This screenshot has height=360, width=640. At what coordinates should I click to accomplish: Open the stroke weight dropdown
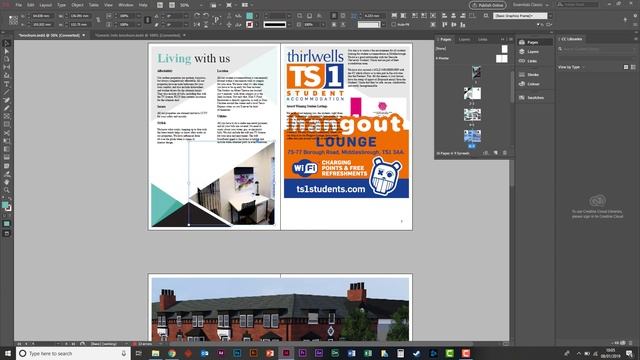pyautogui.click(x=289, y=16)
